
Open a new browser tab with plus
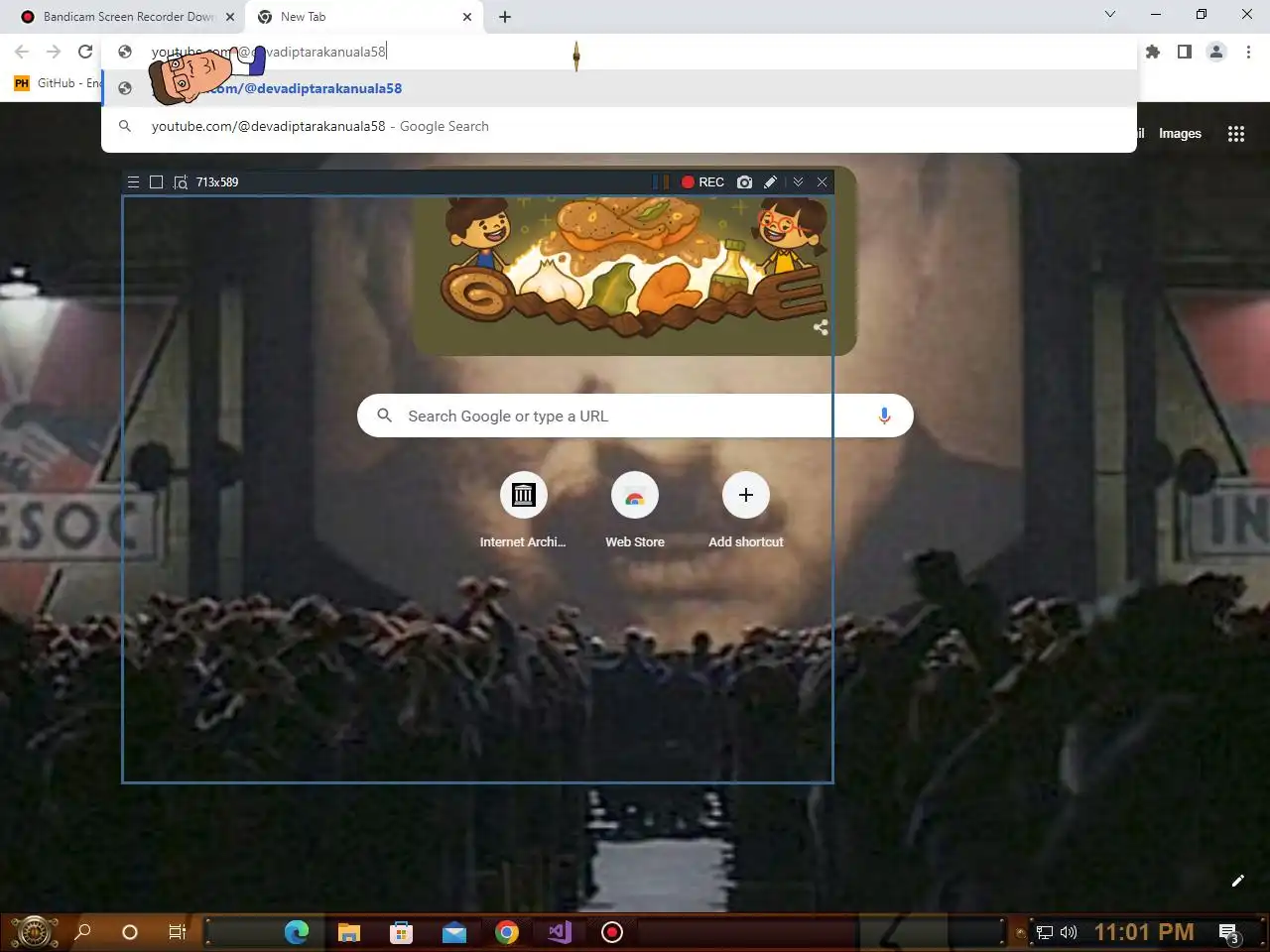[x=505, y=17]
